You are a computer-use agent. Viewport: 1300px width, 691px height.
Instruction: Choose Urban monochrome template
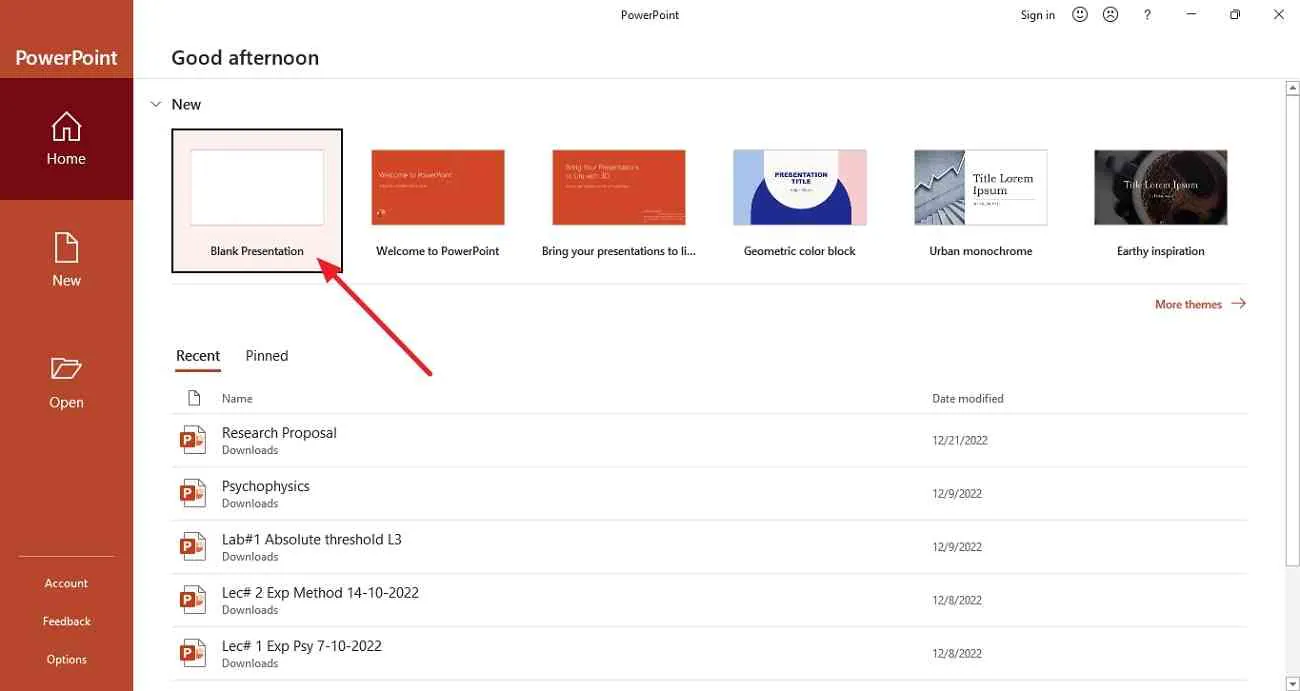[x=981, y=201]
